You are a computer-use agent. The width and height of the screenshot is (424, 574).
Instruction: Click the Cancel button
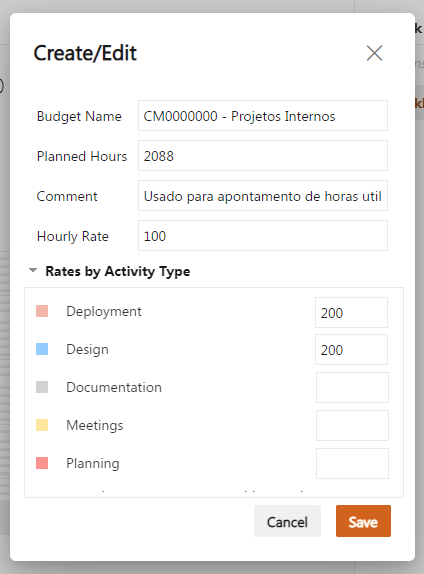[x=287, y=521]
